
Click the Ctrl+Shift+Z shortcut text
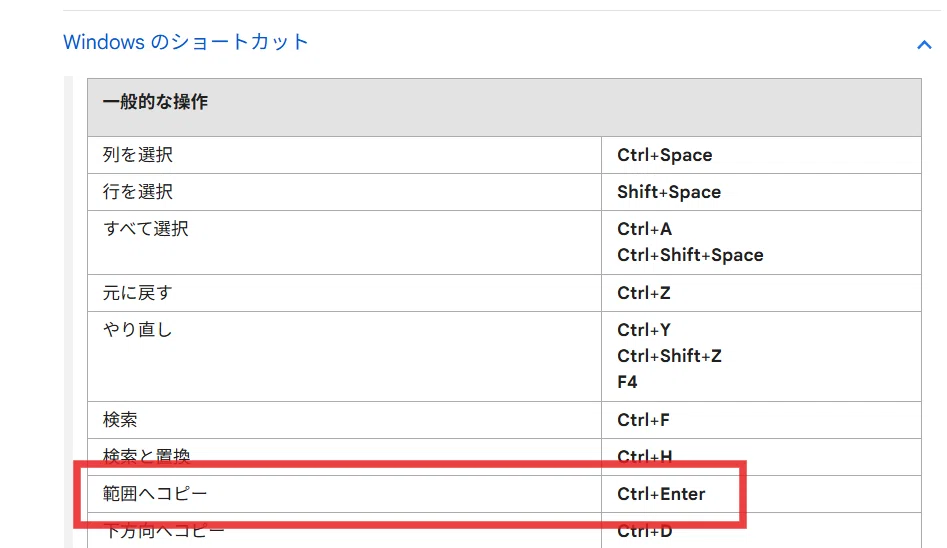669,356
